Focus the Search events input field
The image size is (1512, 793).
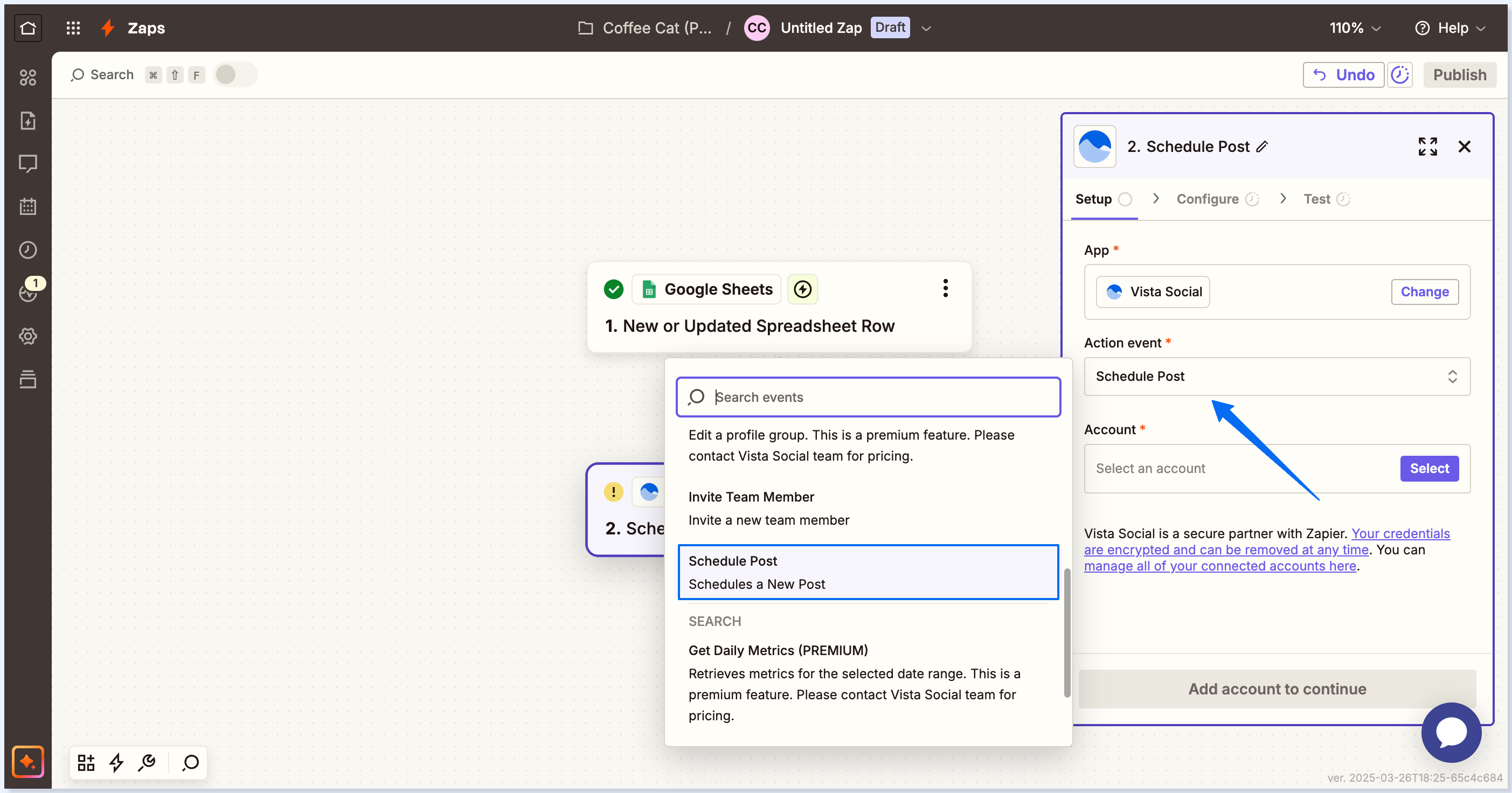pyautogui.click(x=868, y=398)
